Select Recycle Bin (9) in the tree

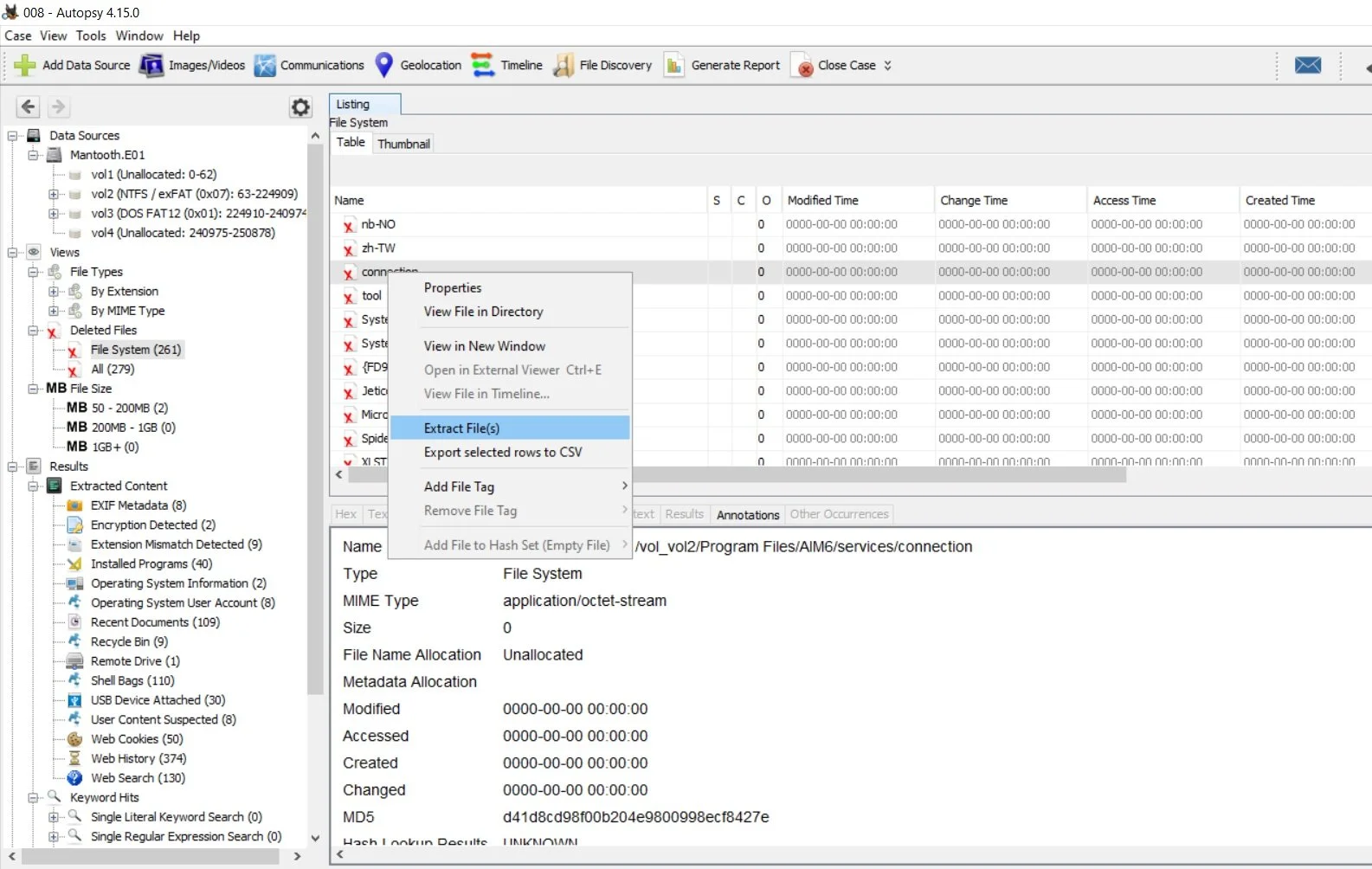coord(129,642)
